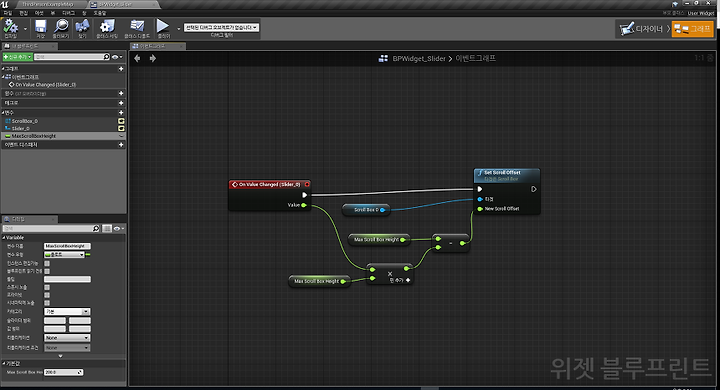This screenshot has height=390, width=720.
Task: Click Details property matrix grid icon
Action: coord(107,228)
